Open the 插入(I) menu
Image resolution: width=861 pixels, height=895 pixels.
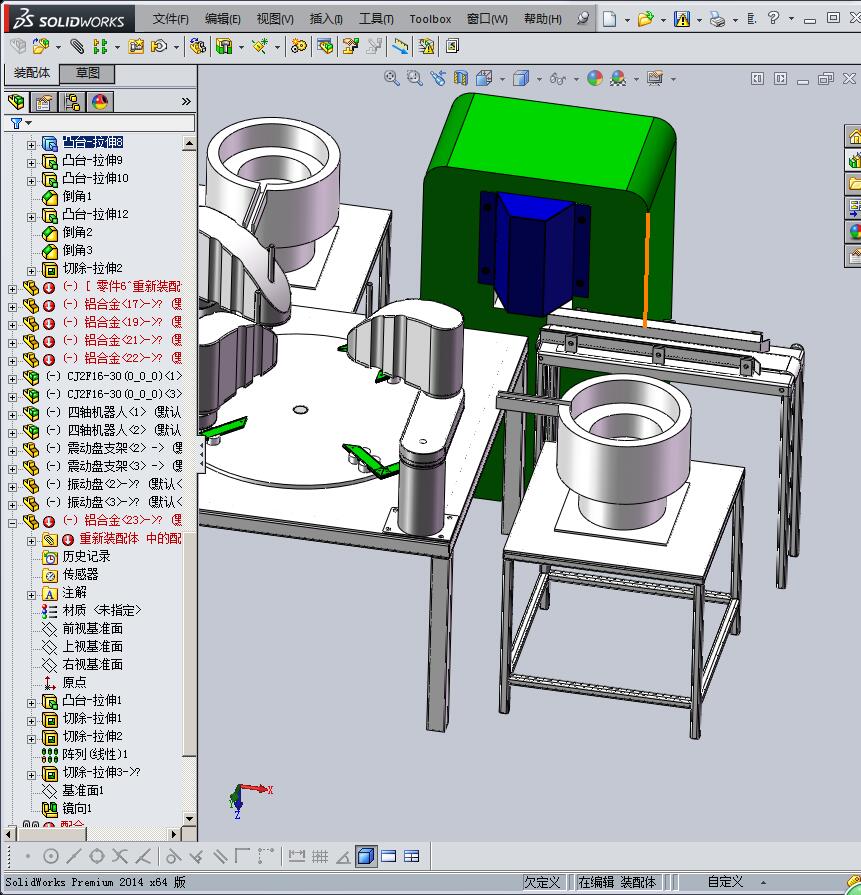point(326,19)
